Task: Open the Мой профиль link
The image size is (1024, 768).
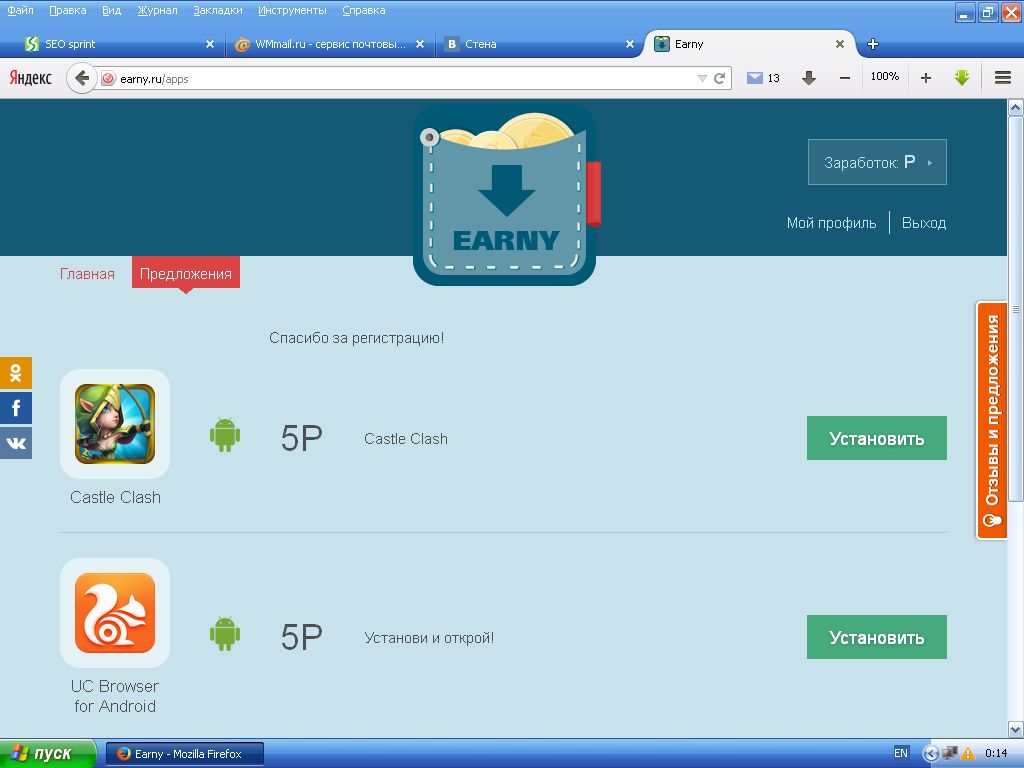Action: [831, 223]
